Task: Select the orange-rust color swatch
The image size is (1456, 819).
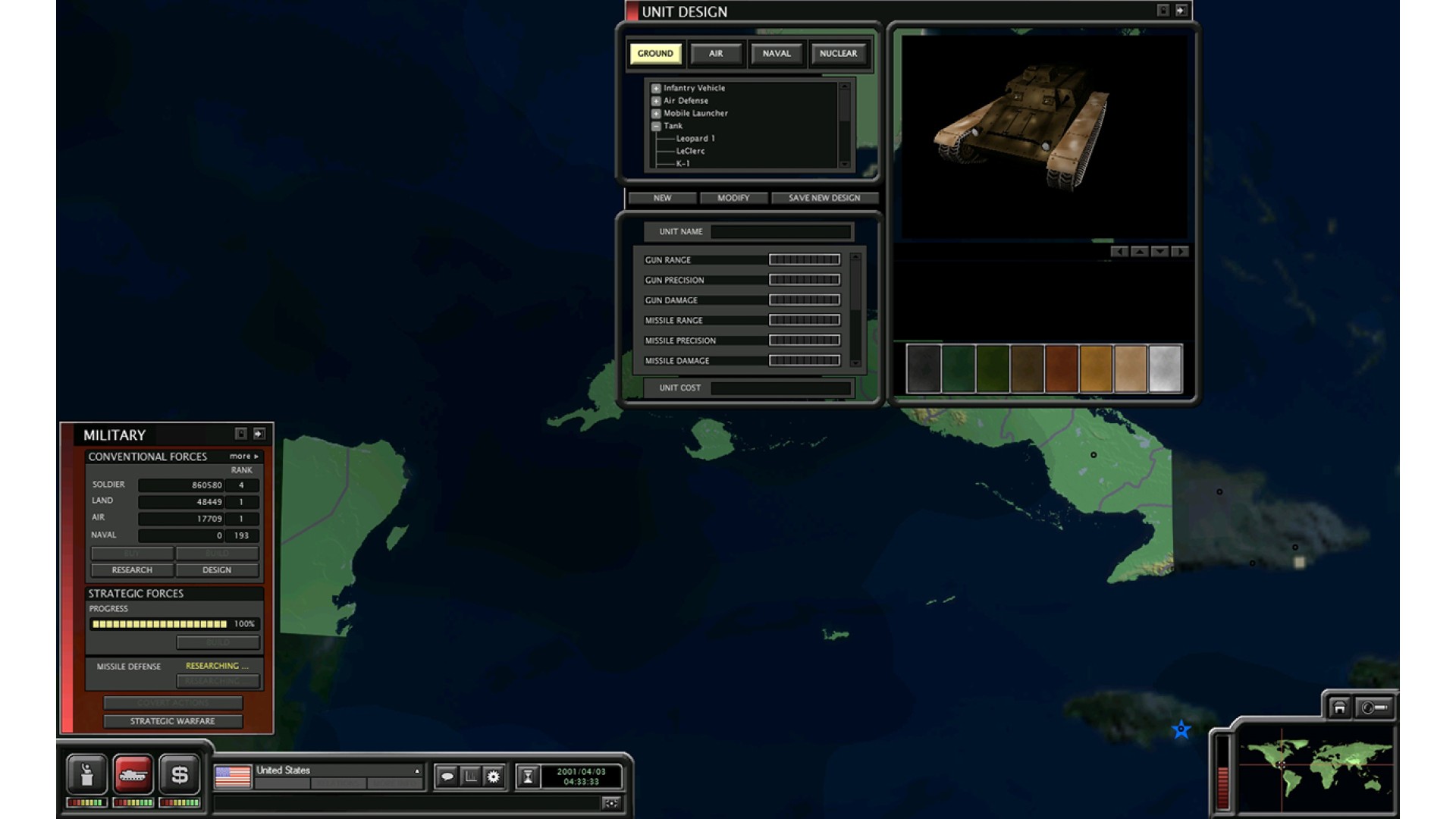Action: [x=1061, y=369]
